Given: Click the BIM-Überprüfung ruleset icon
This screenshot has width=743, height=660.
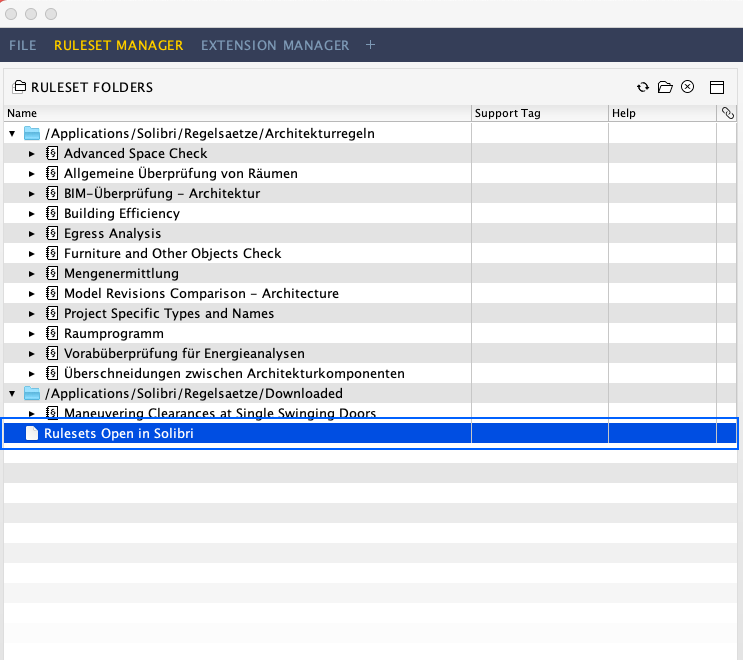Looking at the screenshot, I should 52,193.
